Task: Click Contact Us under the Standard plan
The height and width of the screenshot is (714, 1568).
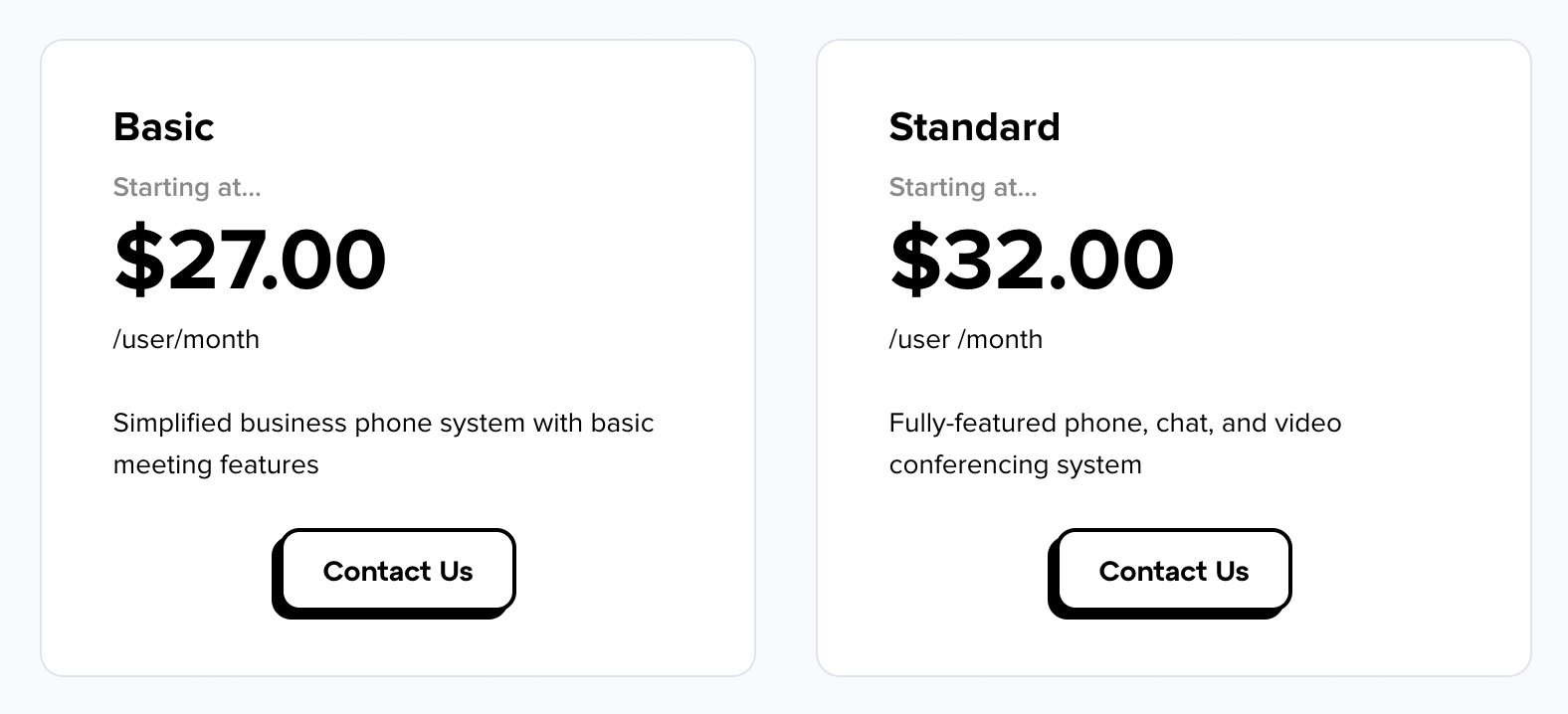Action: pyautogui.click(x=1174, y=570)
